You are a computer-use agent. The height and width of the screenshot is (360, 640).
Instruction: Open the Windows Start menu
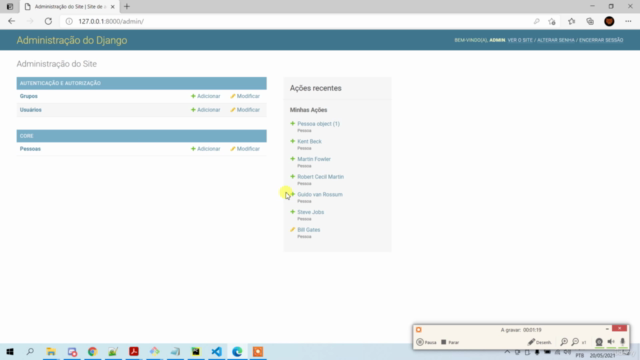coord(10,351)
